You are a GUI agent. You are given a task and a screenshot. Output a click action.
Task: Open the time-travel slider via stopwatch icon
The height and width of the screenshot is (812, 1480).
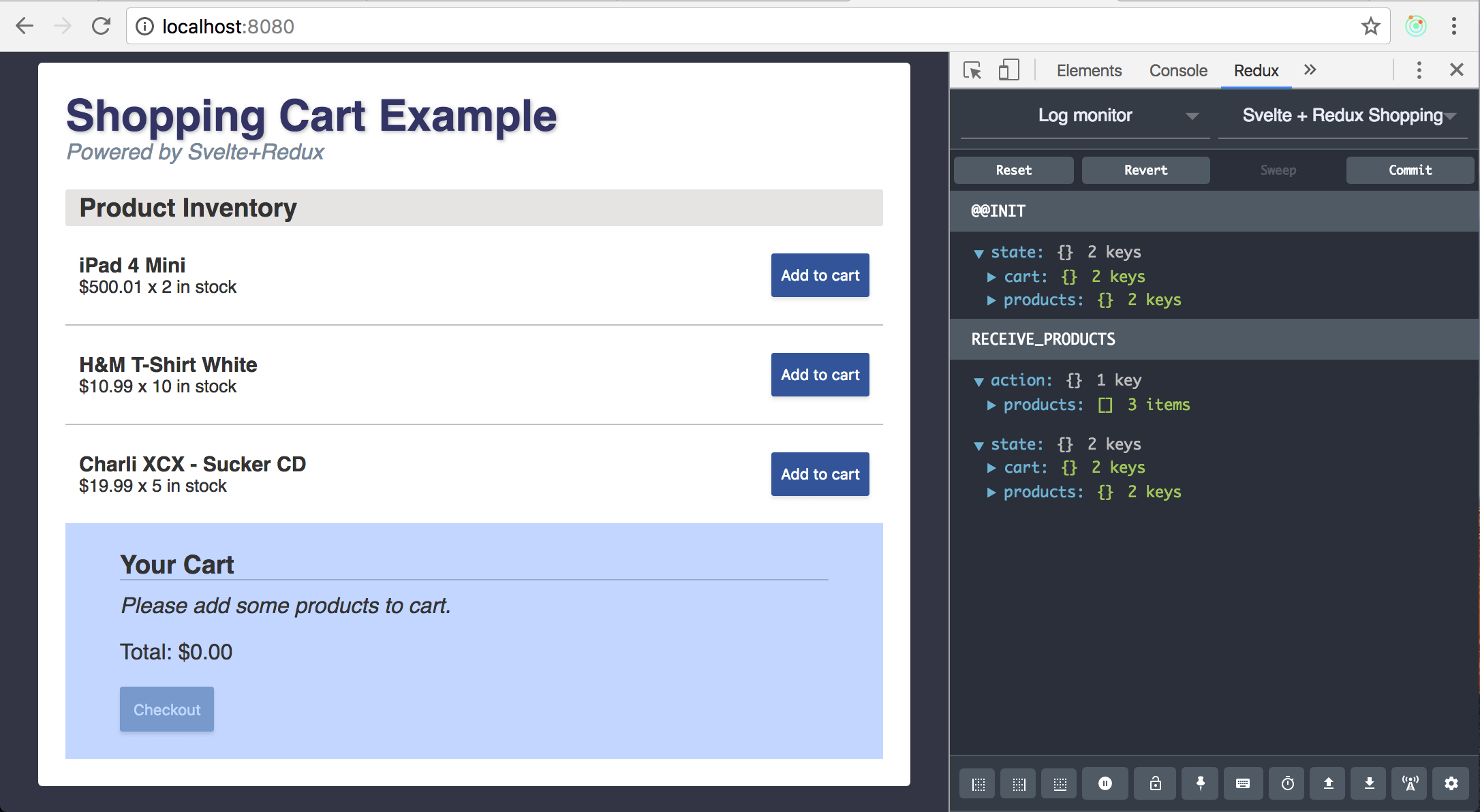click(x=1287, y=783)
